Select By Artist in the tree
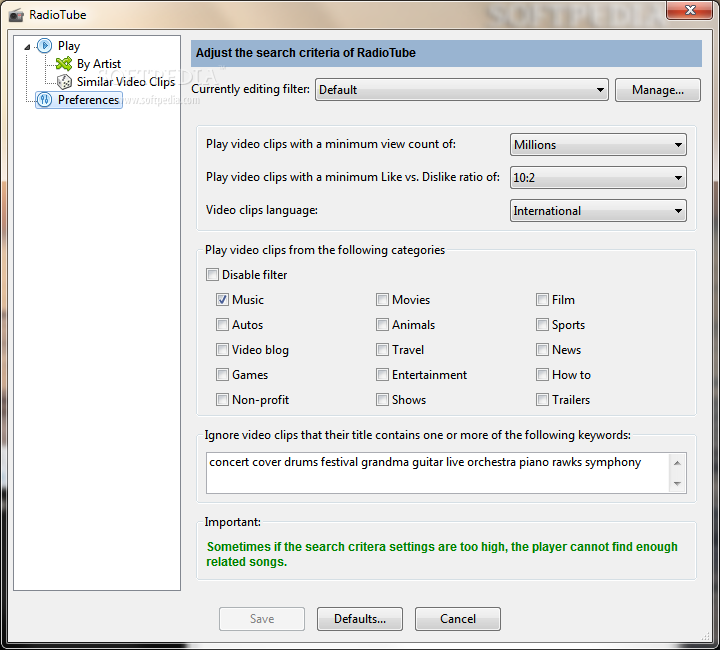Viewport: 720px width, 650px height. click(99, 64)
